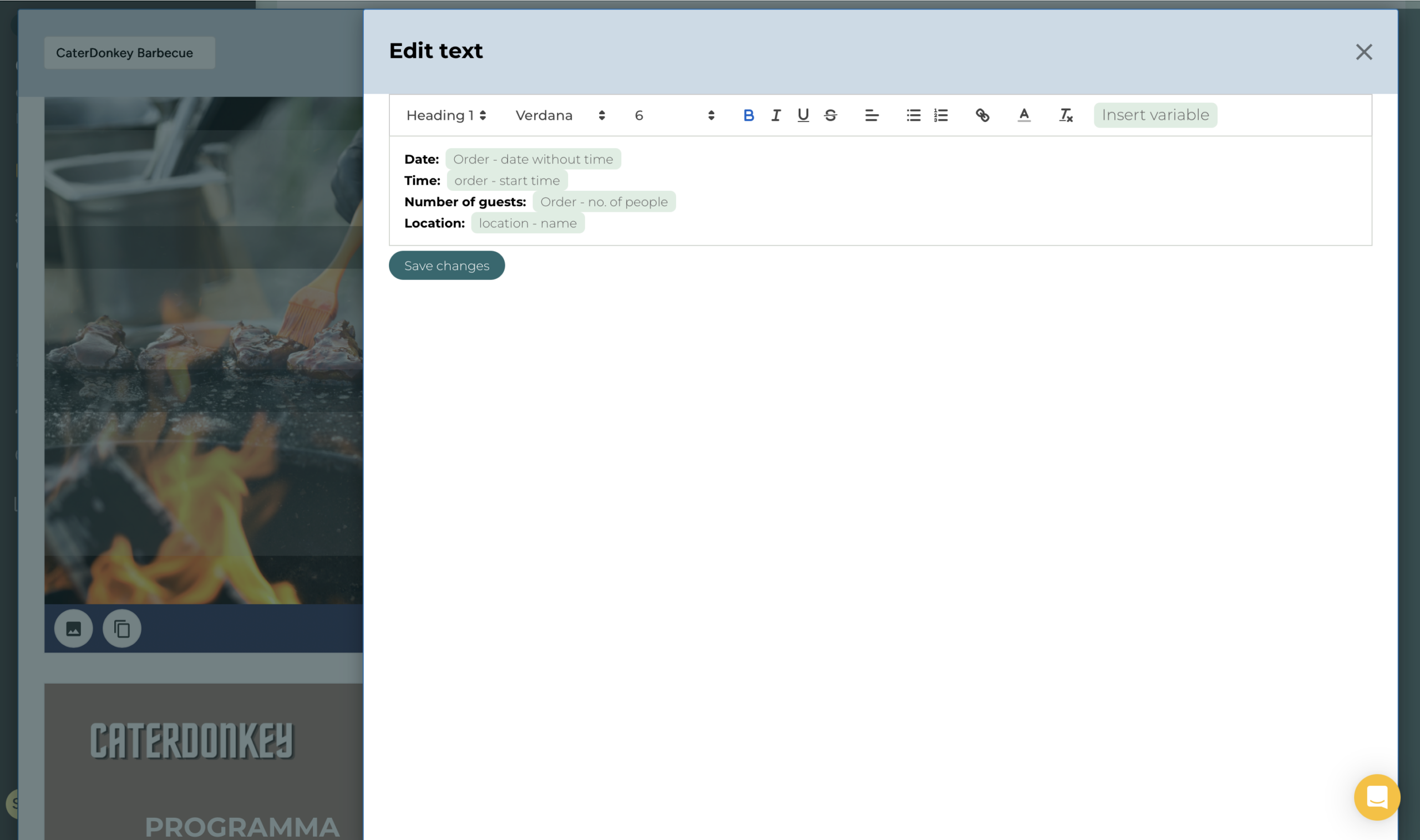Click Save changes button
Screen dimensions: 1420x840
click(x=446, y=266)
